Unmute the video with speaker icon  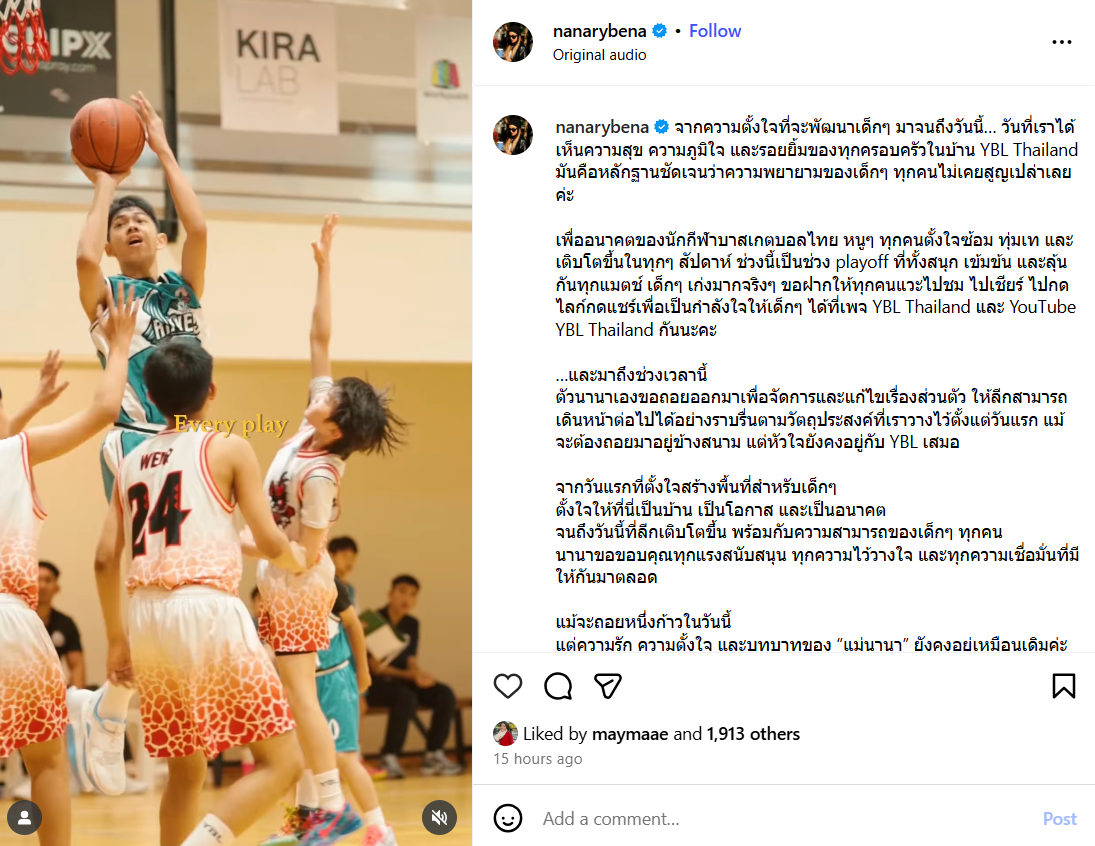pos(439,817)
